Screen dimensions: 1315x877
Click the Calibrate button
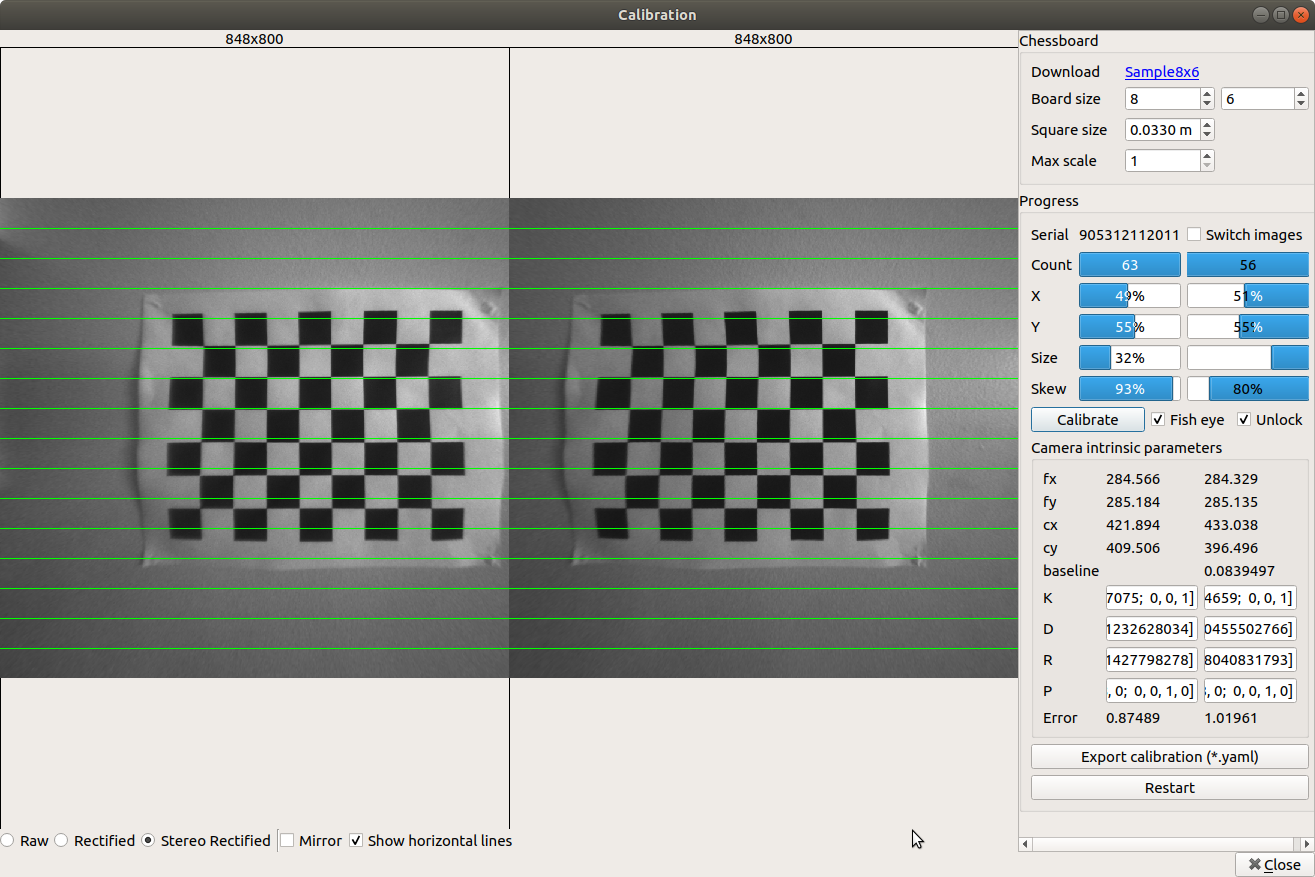point(1087,420)
